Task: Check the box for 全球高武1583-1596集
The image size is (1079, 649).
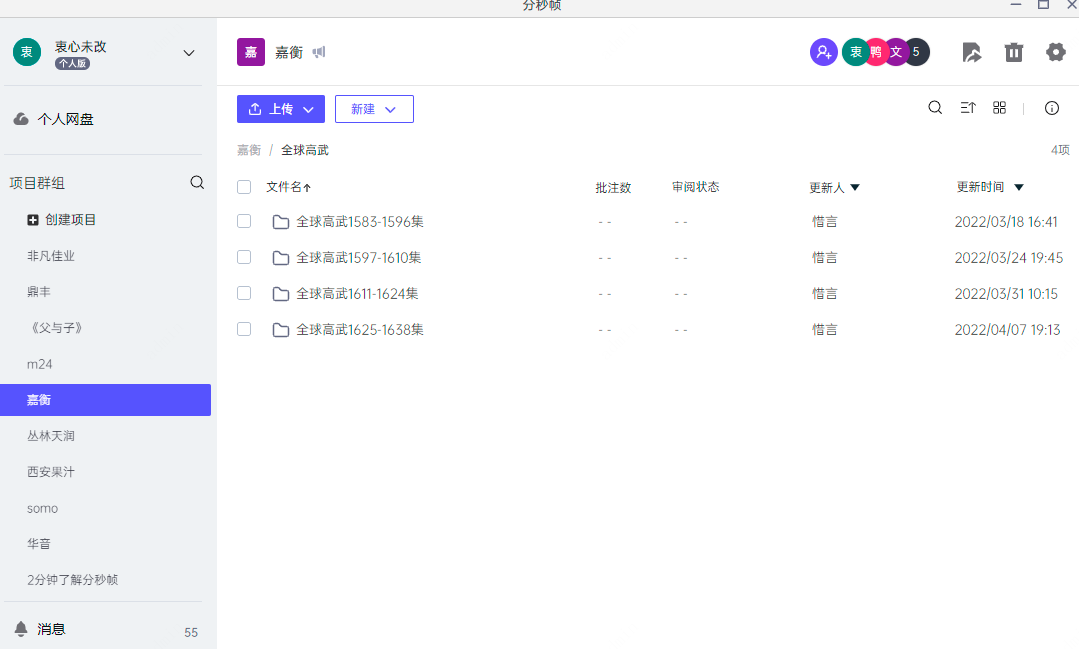Action: [244, 221]
